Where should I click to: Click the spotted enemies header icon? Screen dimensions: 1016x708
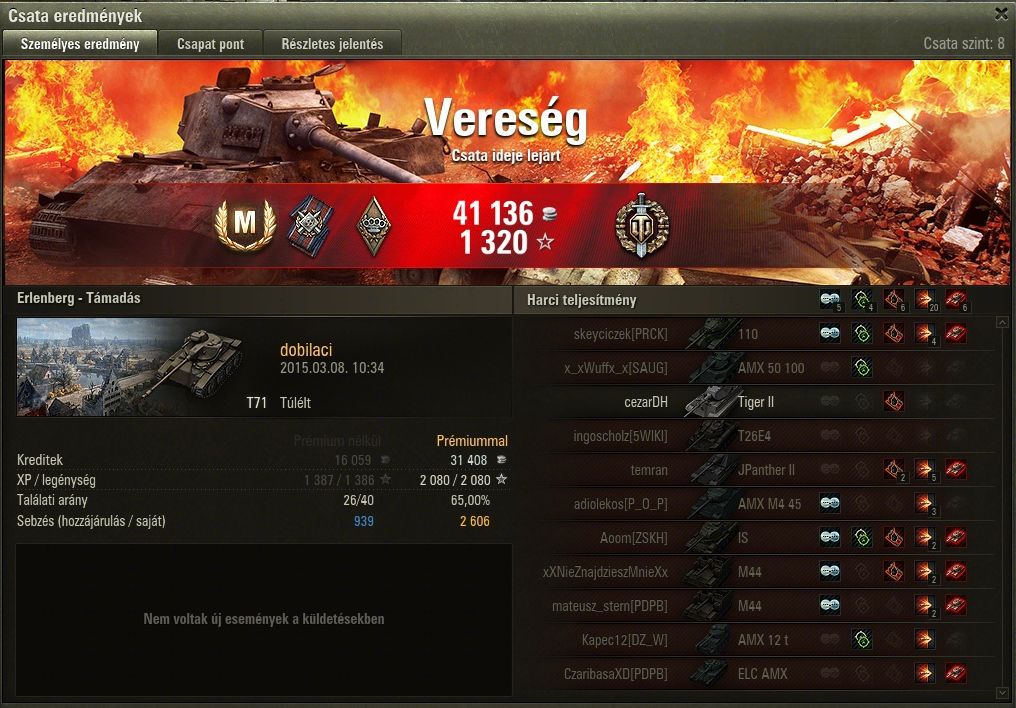coord(830,299)
